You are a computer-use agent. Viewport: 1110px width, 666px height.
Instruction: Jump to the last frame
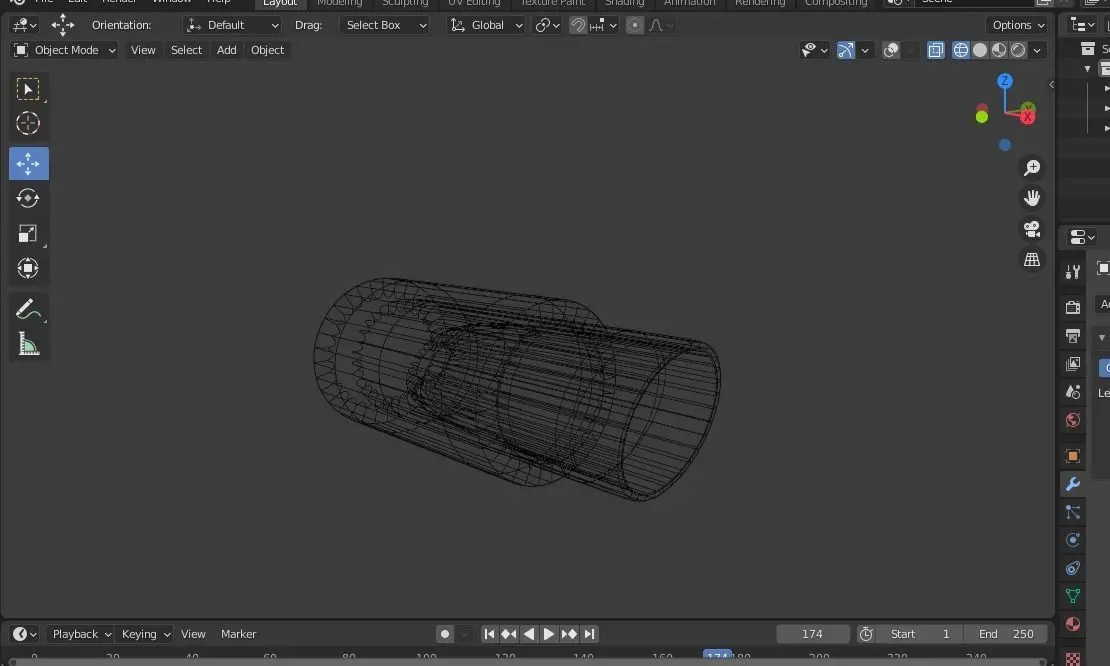589,634
